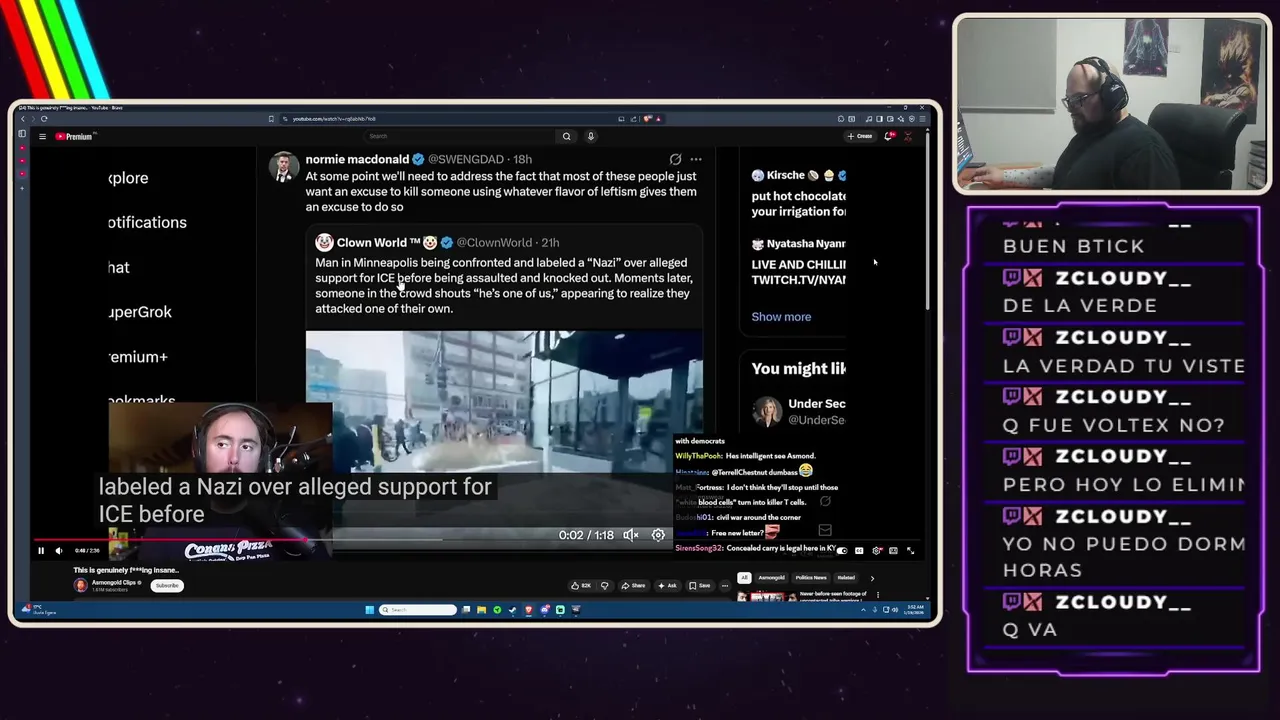Like the video with thumbs up
The width and height of the screenshot is (1280, 720).
(x=580, y=585)
